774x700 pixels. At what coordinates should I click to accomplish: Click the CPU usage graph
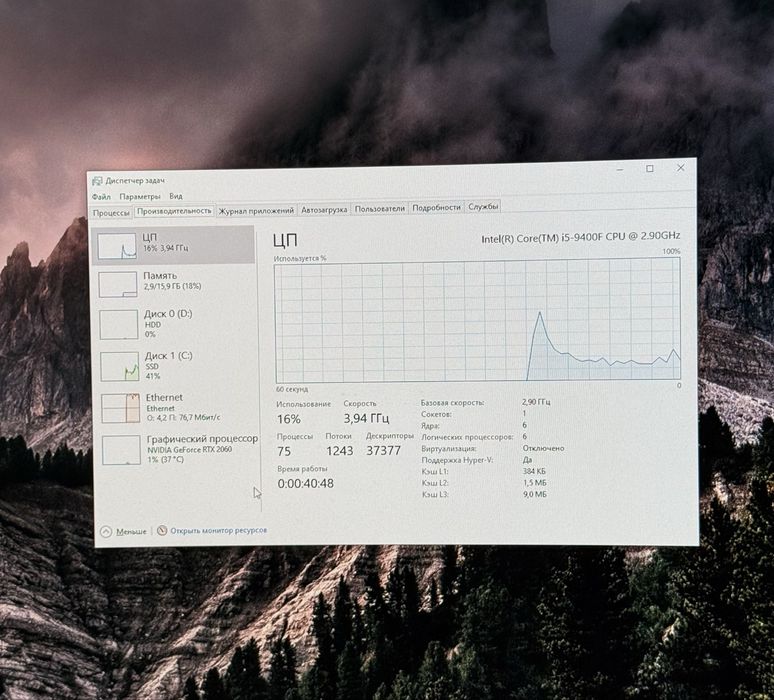(x=477, y=320)
